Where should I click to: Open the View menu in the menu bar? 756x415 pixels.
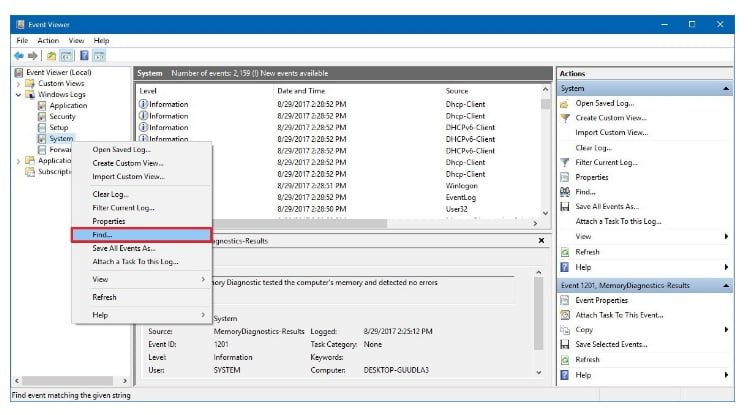(76, 40)
